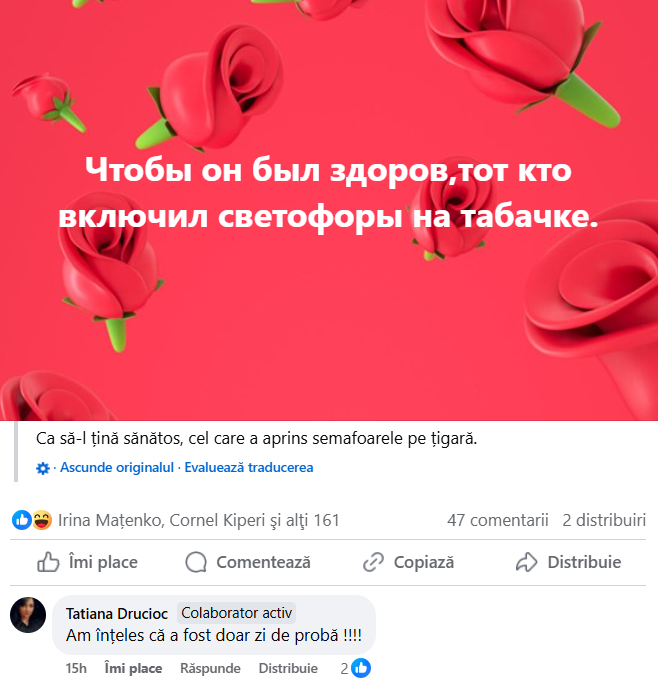658x678 pixels.
Task: Click the chain link Copiază icon
Action: coord(374,562)
